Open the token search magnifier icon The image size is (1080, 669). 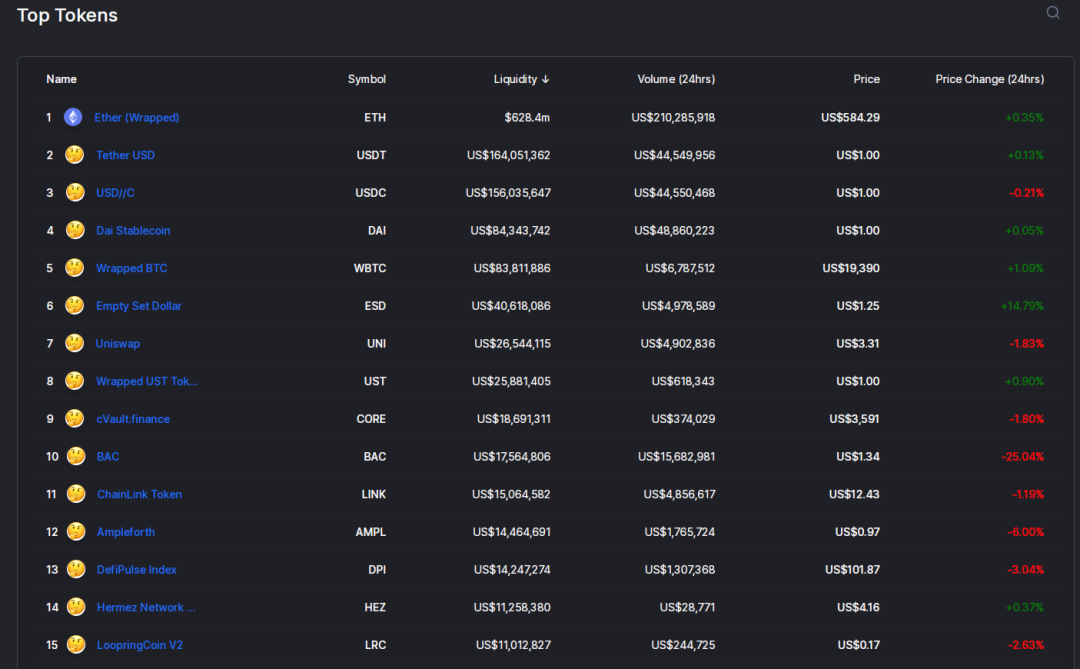click(1052, 12)
